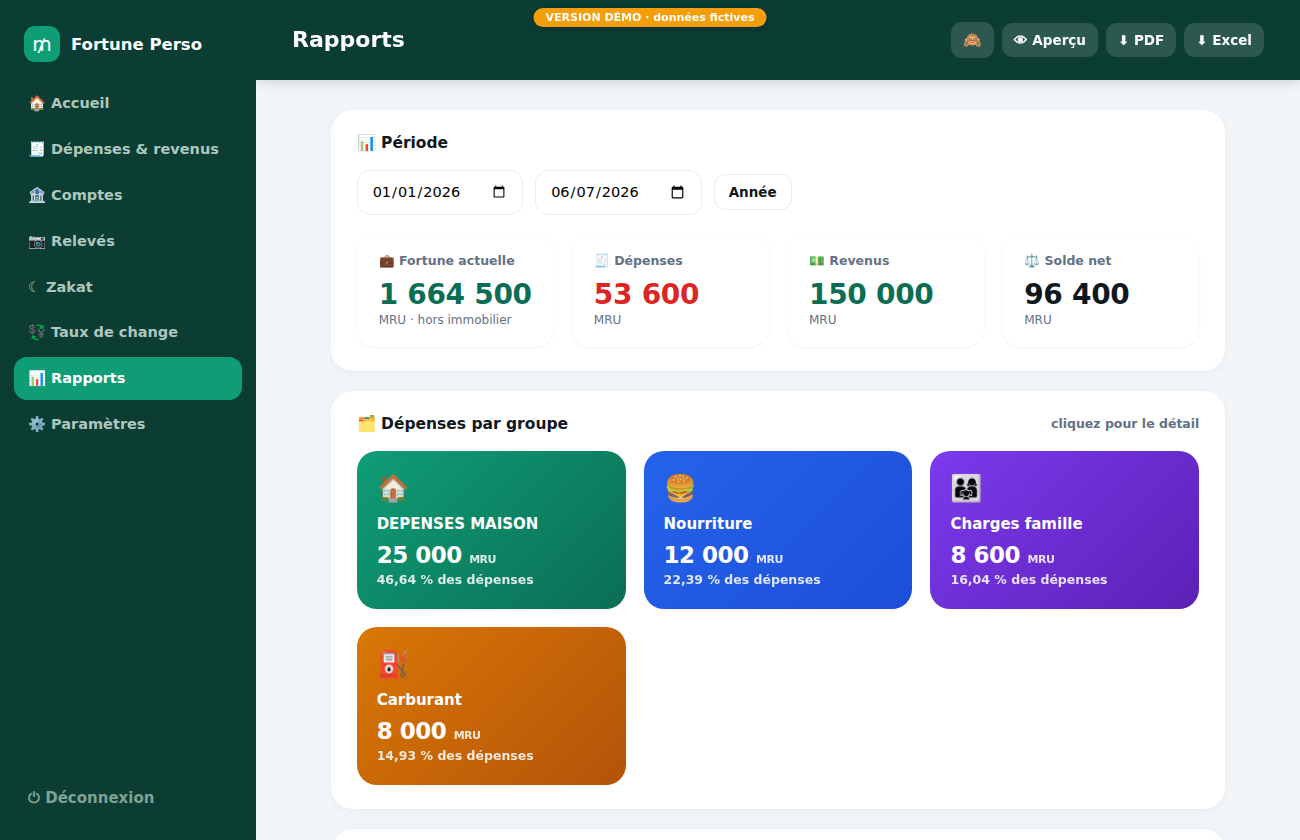Click the family icon on Charges famille card

pos(966,488)
